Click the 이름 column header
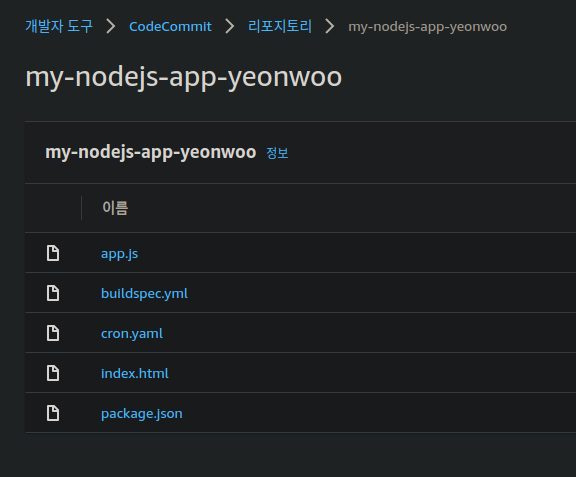Screen dimensions: 576x477 click(115, 208)
